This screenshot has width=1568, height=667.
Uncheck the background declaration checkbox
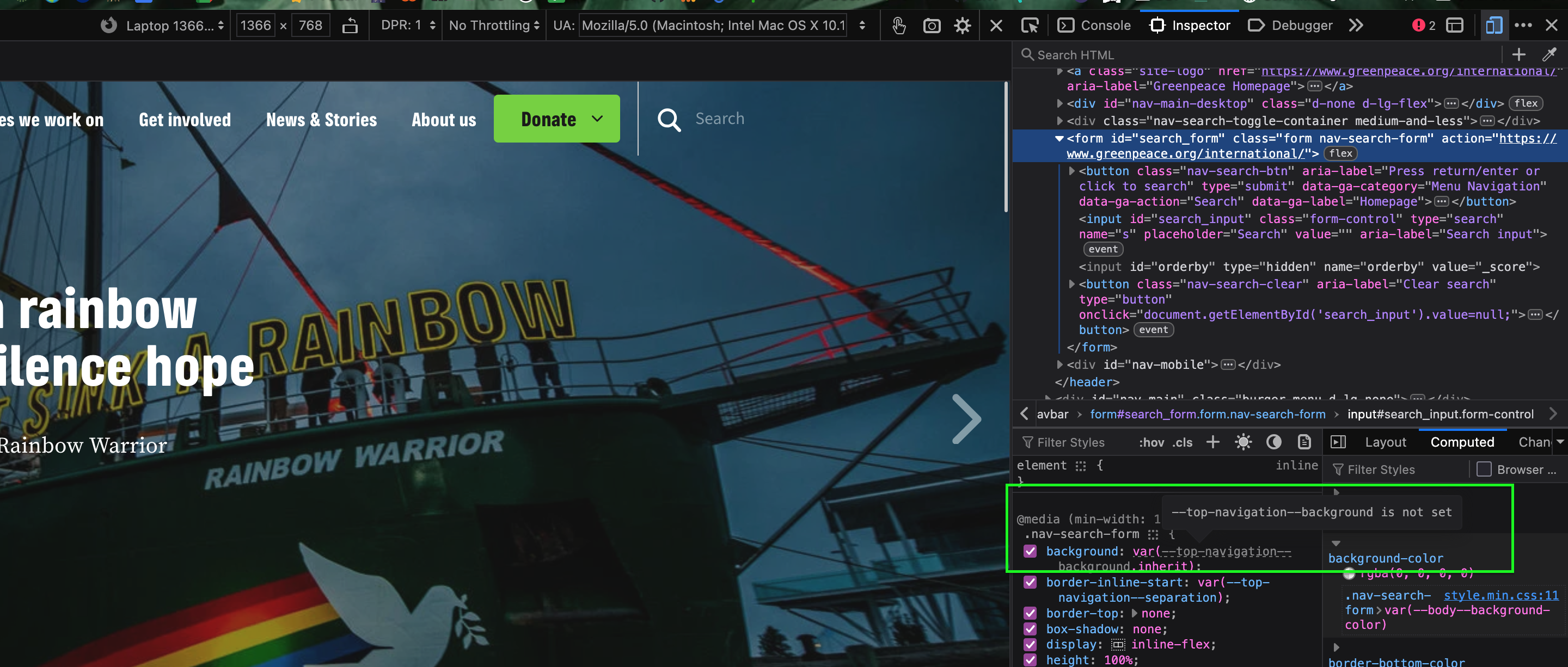point(1030,551)
